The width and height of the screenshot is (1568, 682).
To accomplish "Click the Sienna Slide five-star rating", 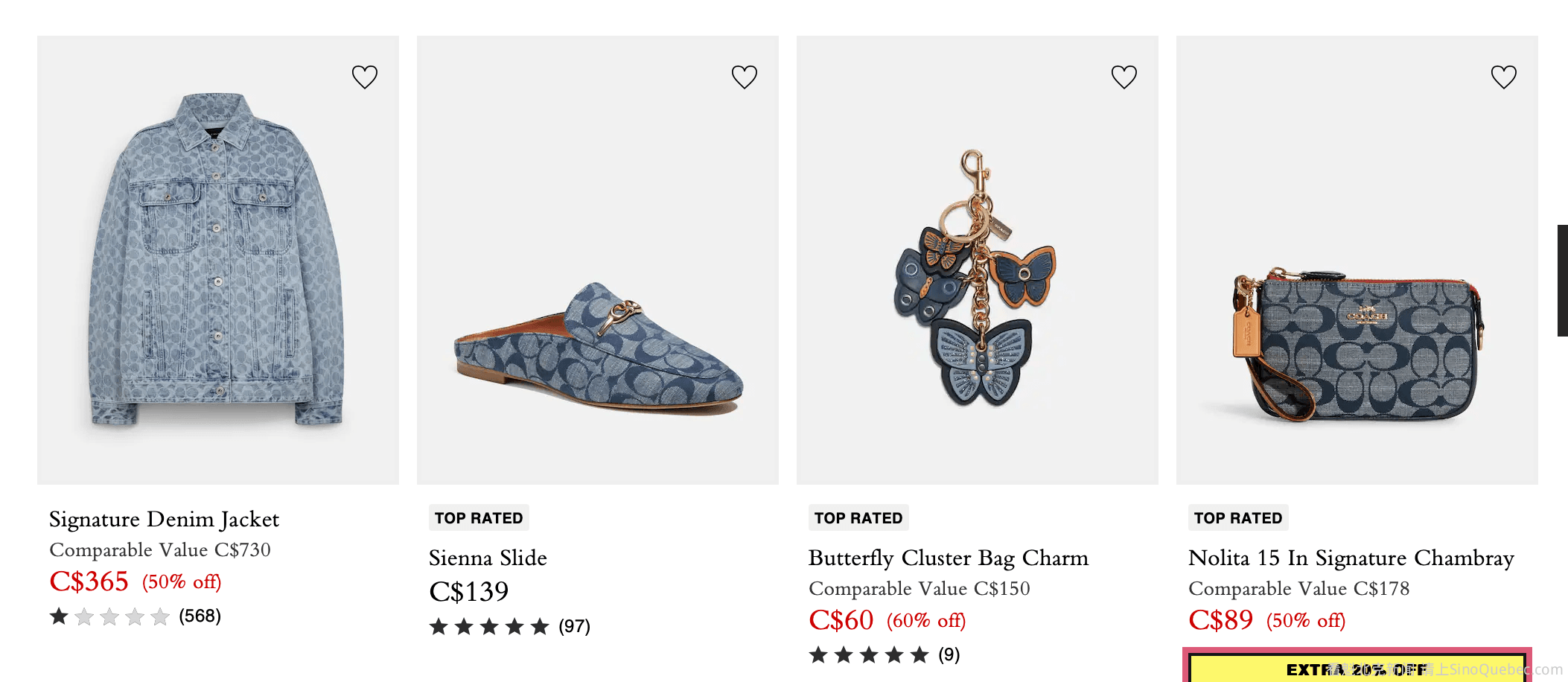I will [x=489, y=627].
